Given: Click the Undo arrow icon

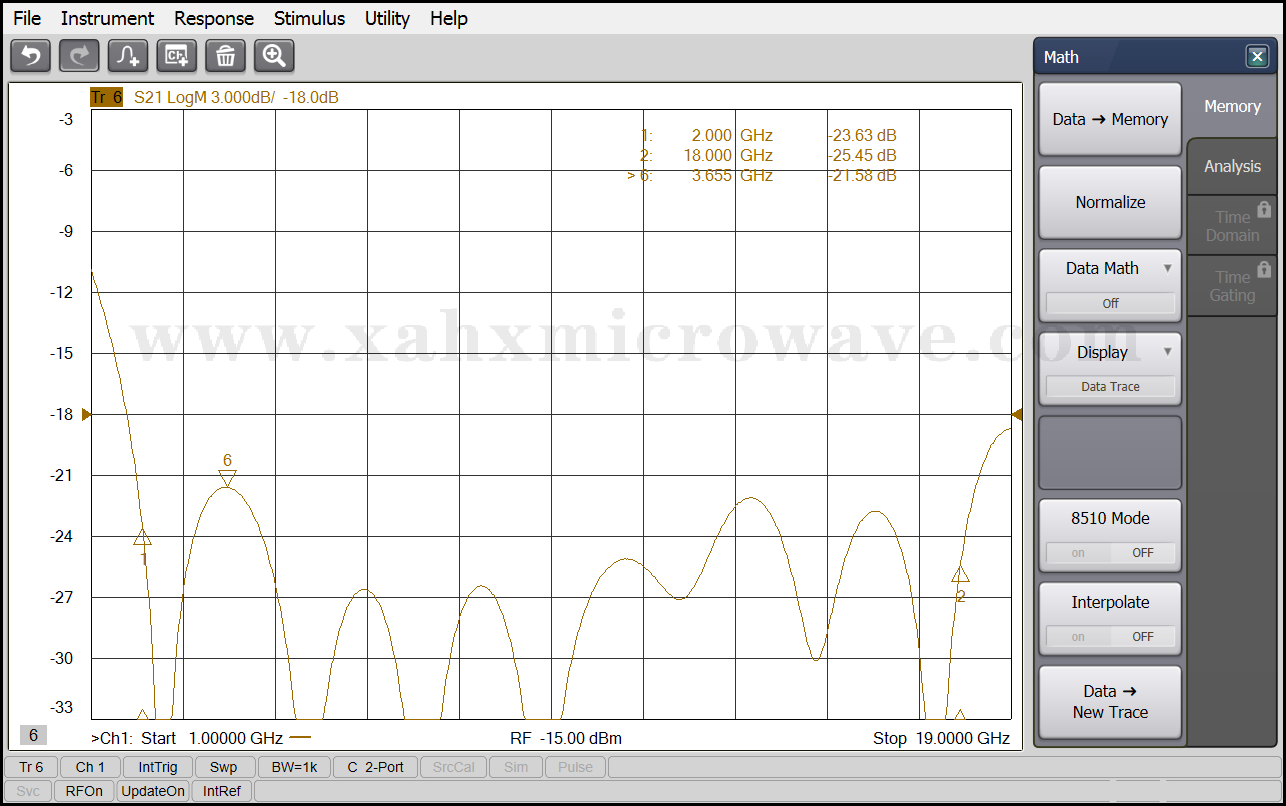Looking at the screenshot, I should click(x=30, y=56).
